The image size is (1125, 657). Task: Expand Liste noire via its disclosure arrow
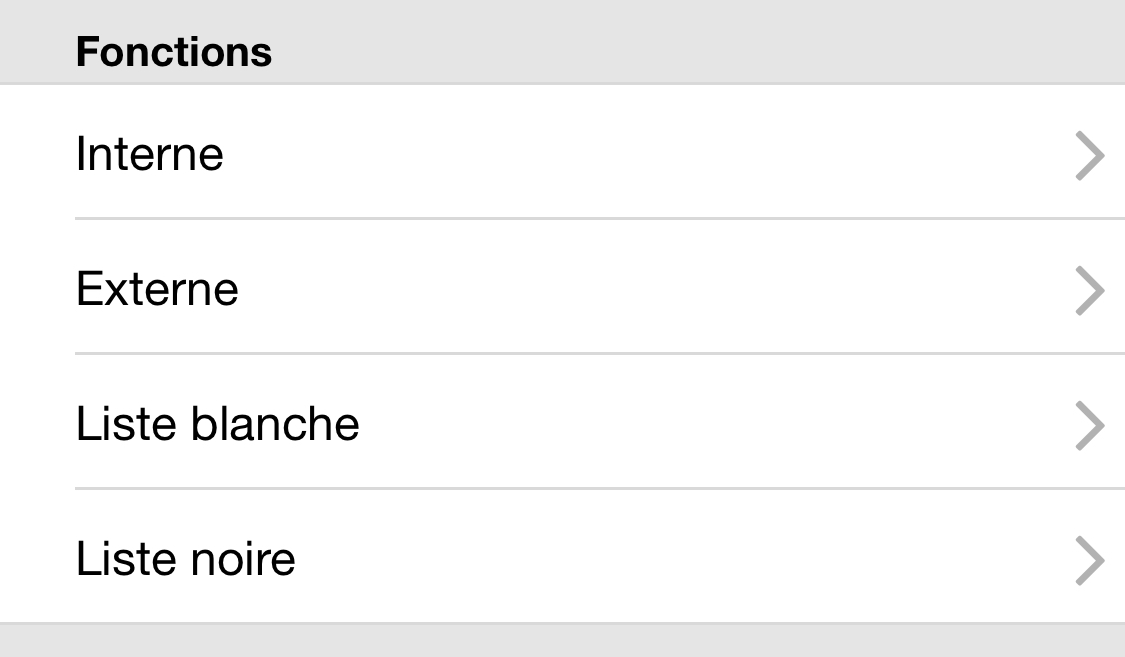click(x=1089, y=561)
